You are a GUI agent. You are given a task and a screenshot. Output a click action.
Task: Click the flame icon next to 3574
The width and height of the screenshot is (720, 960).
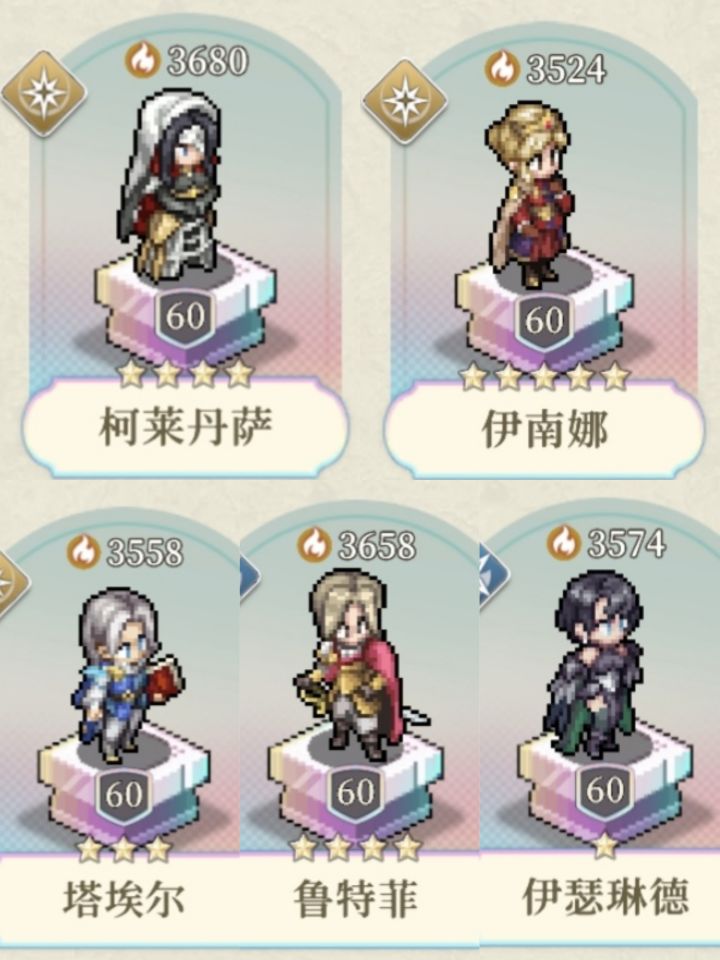[564, 542]
